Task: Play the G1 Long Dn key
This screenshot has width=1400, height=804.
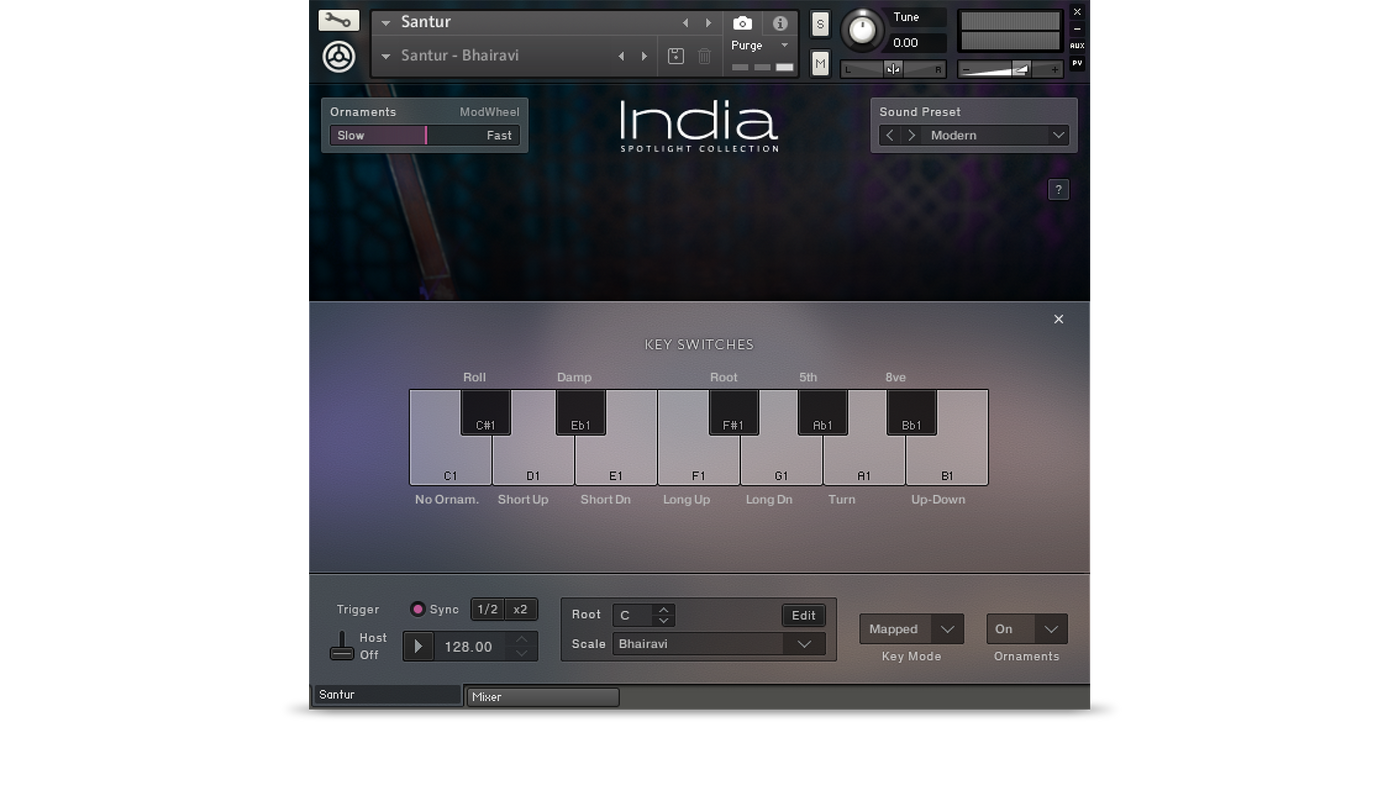Action: pyautogui.click(x=781, y=462)
